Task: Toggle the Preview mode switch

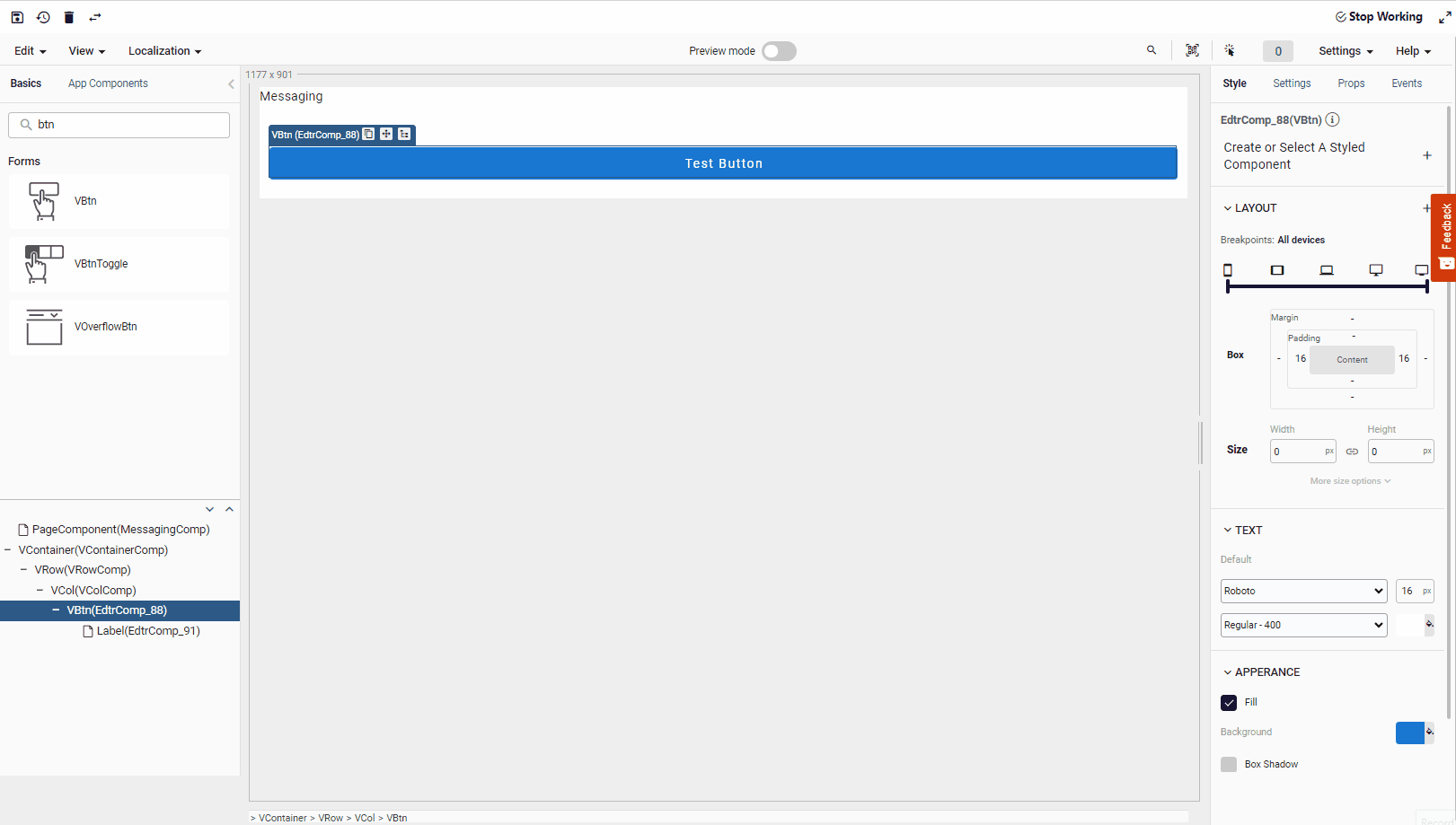Action: click(779, 51)
